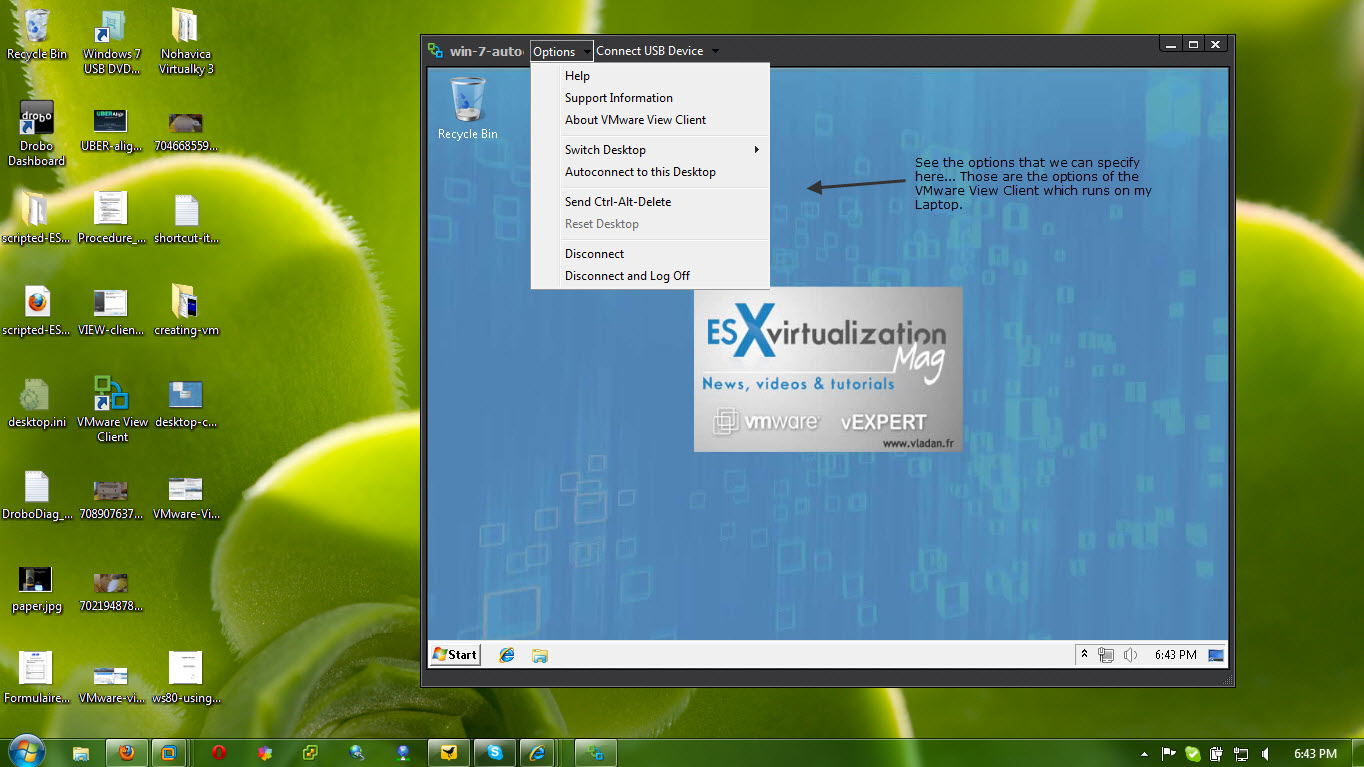This screenshot has width=1364, height=767.
Task: Select the Drobo Dashboard desktop icon
Action: click(37, 134)
